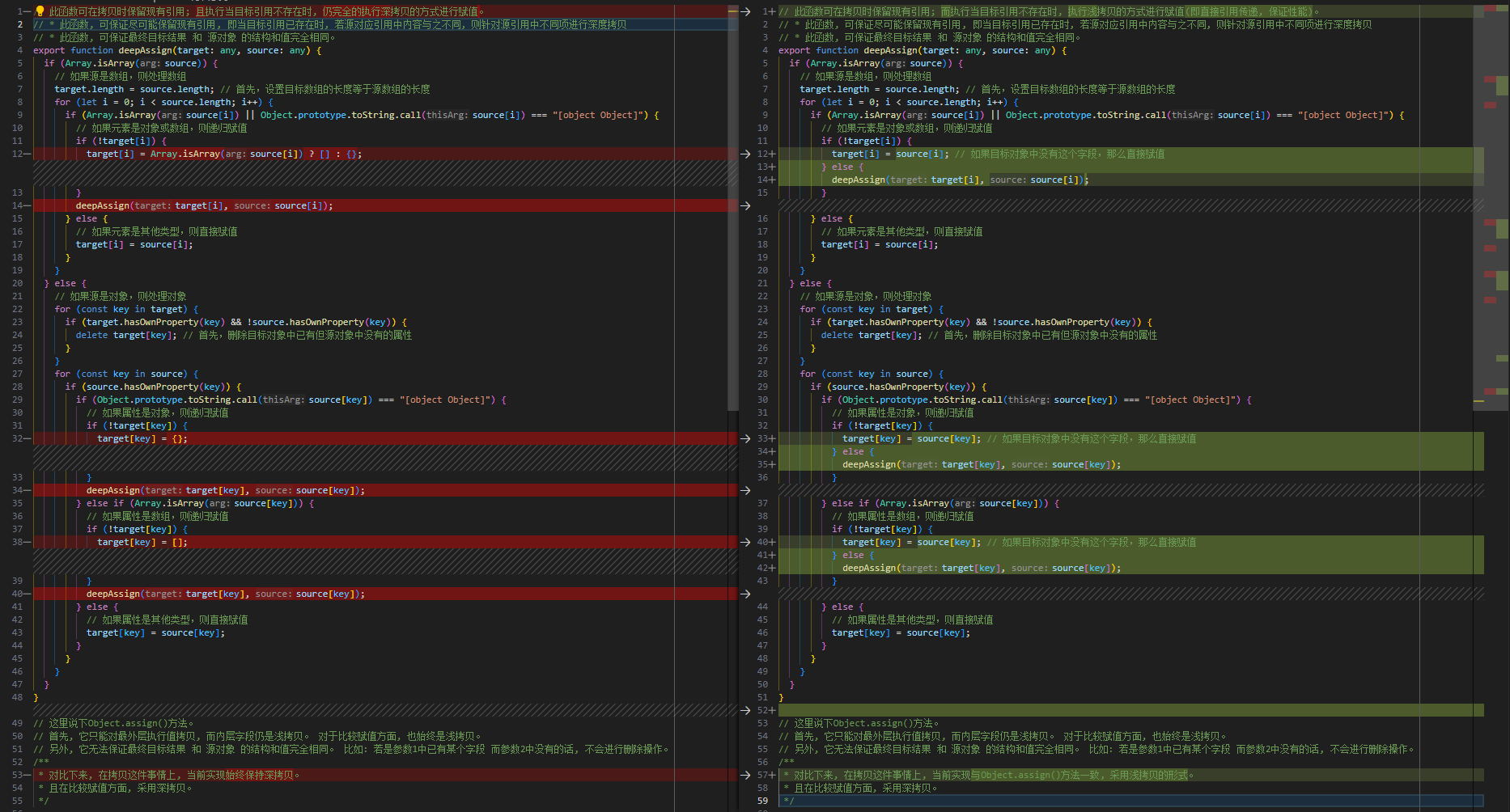Revert the change at right line 12
Image resolution: width=1510 pixels, height=812 pixels.
[x=745, y=154]
